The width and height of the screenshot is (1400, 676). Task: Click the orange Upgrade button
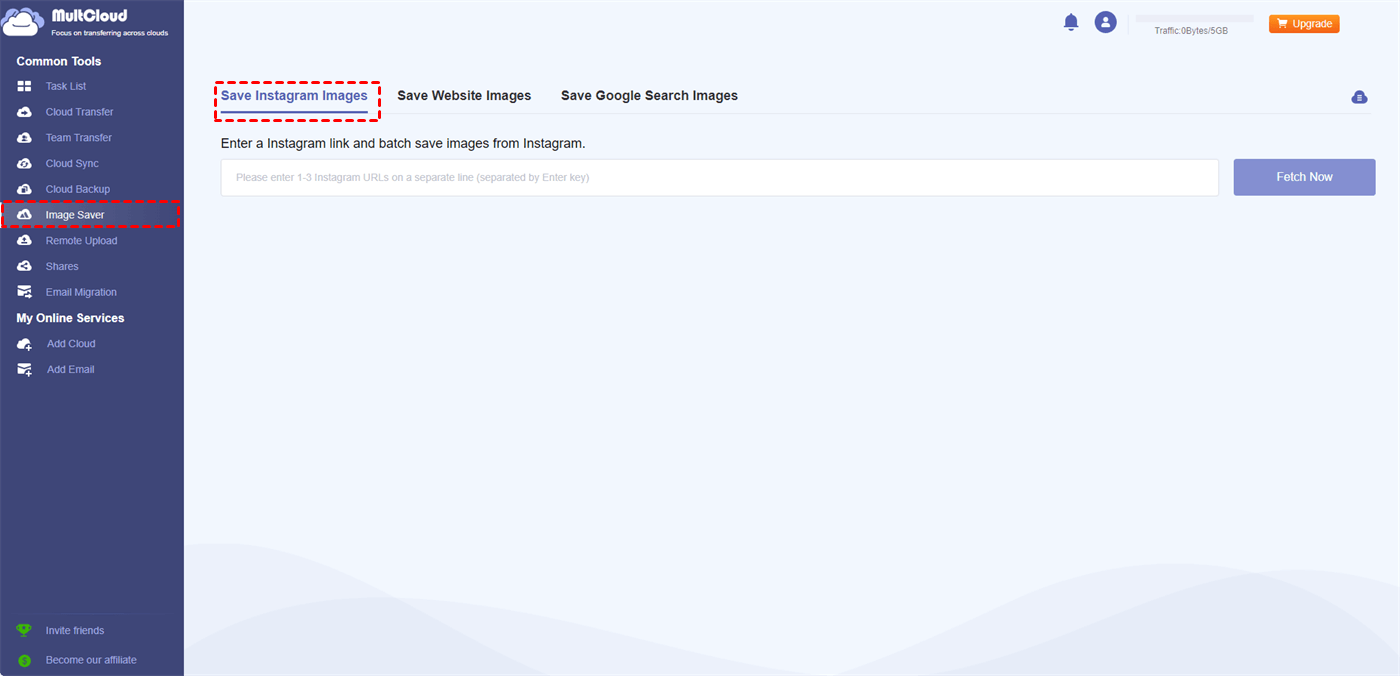click(x=1304, y=24)
